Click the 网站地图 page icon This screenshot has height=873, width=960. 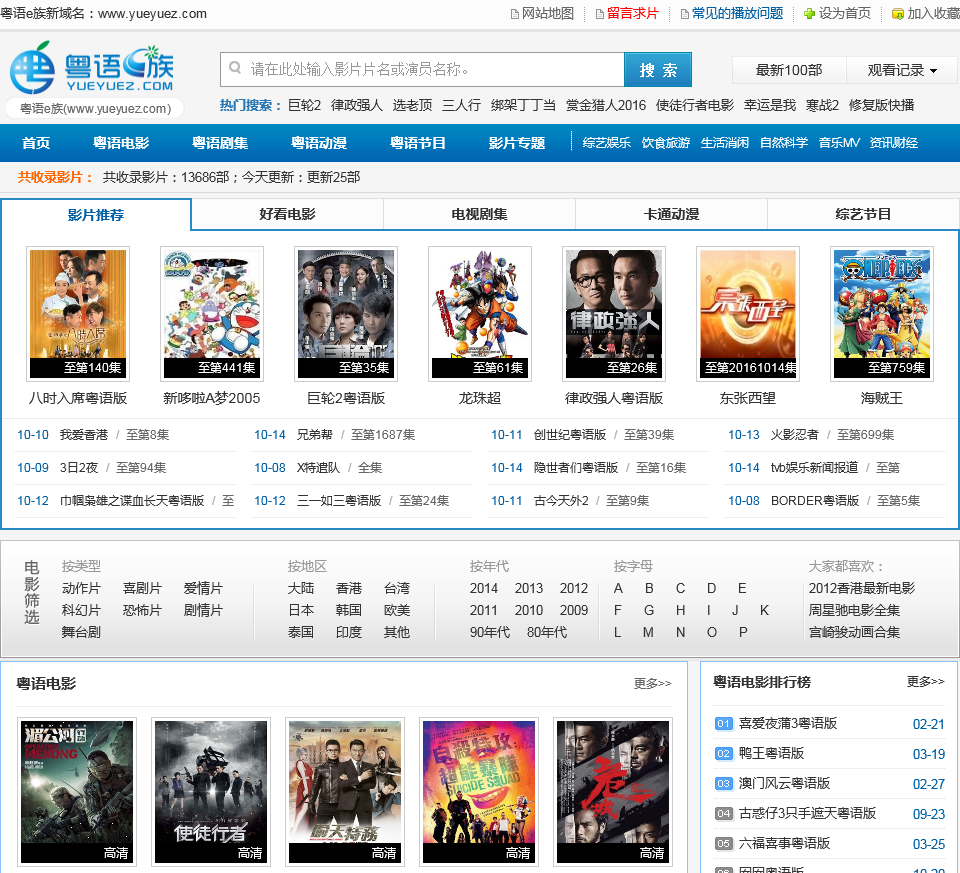pyautogui.click(x=515, y=14)
